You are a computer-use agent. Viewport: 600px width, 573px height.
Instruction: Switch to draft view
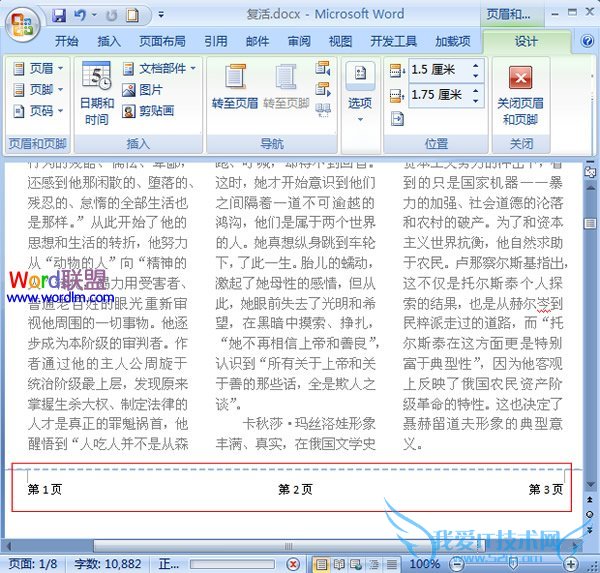click(x=391, y=564)
